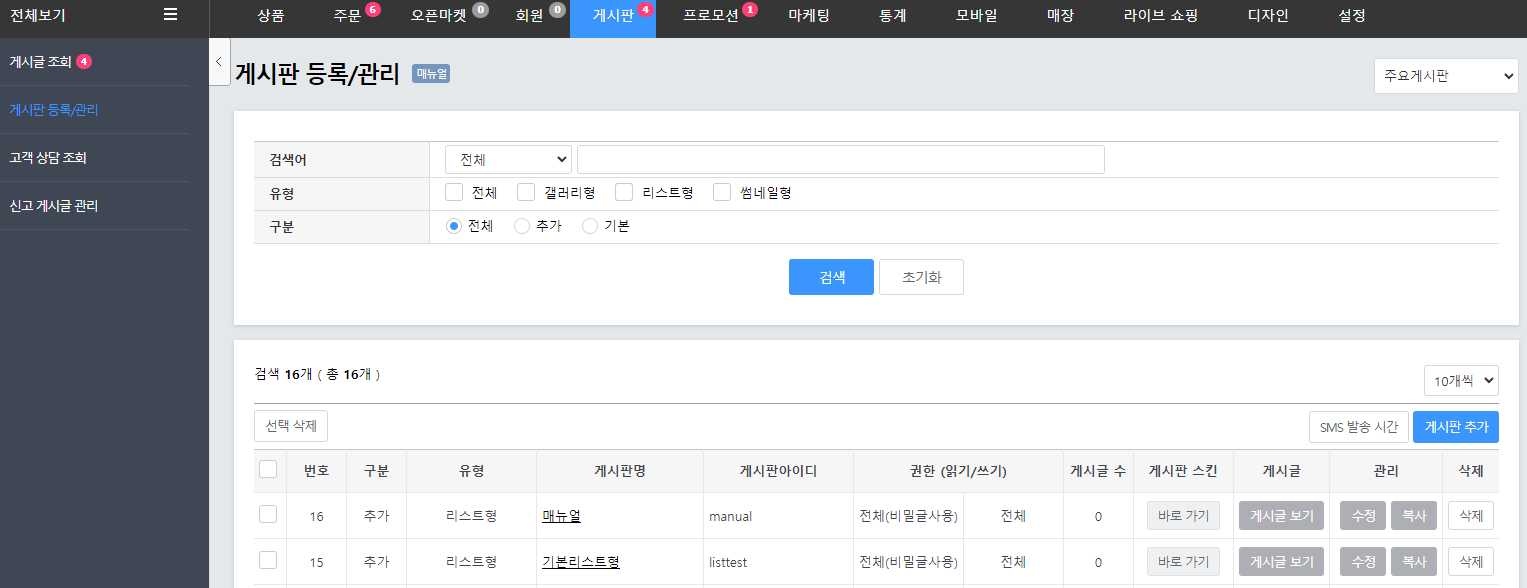Open the 주요게시판 dropdown
This screenshot has width=1527, height=588.
[1445, 76]
